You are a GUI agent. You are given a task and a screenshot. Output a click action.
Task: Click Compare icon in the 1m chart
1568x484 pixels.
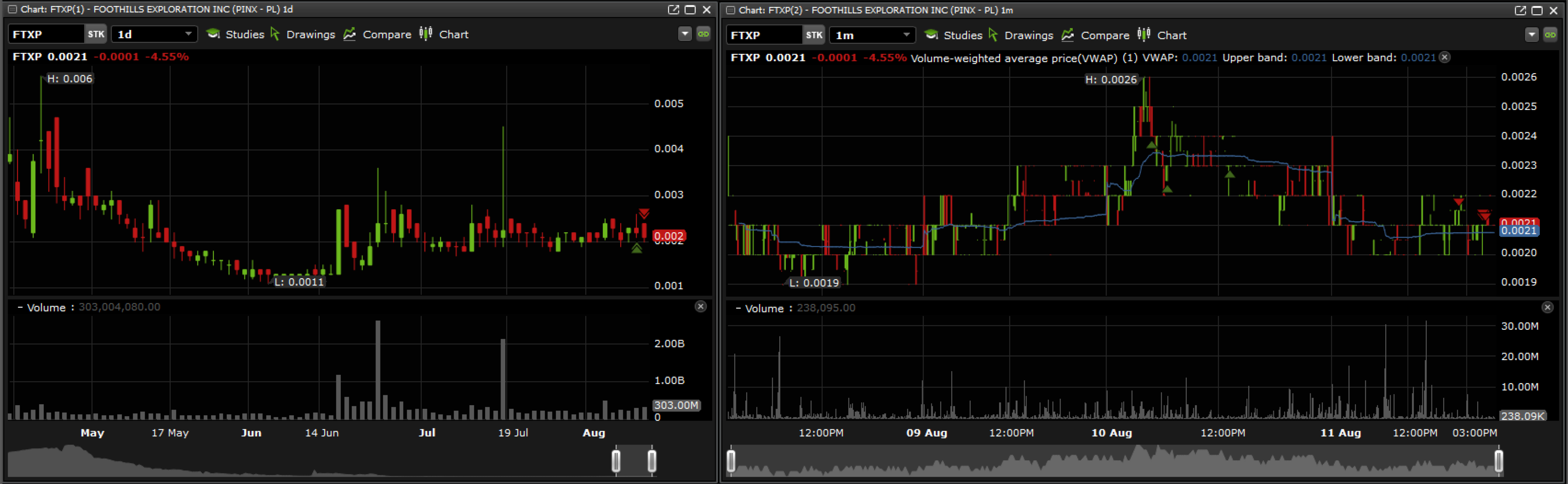1068,35
